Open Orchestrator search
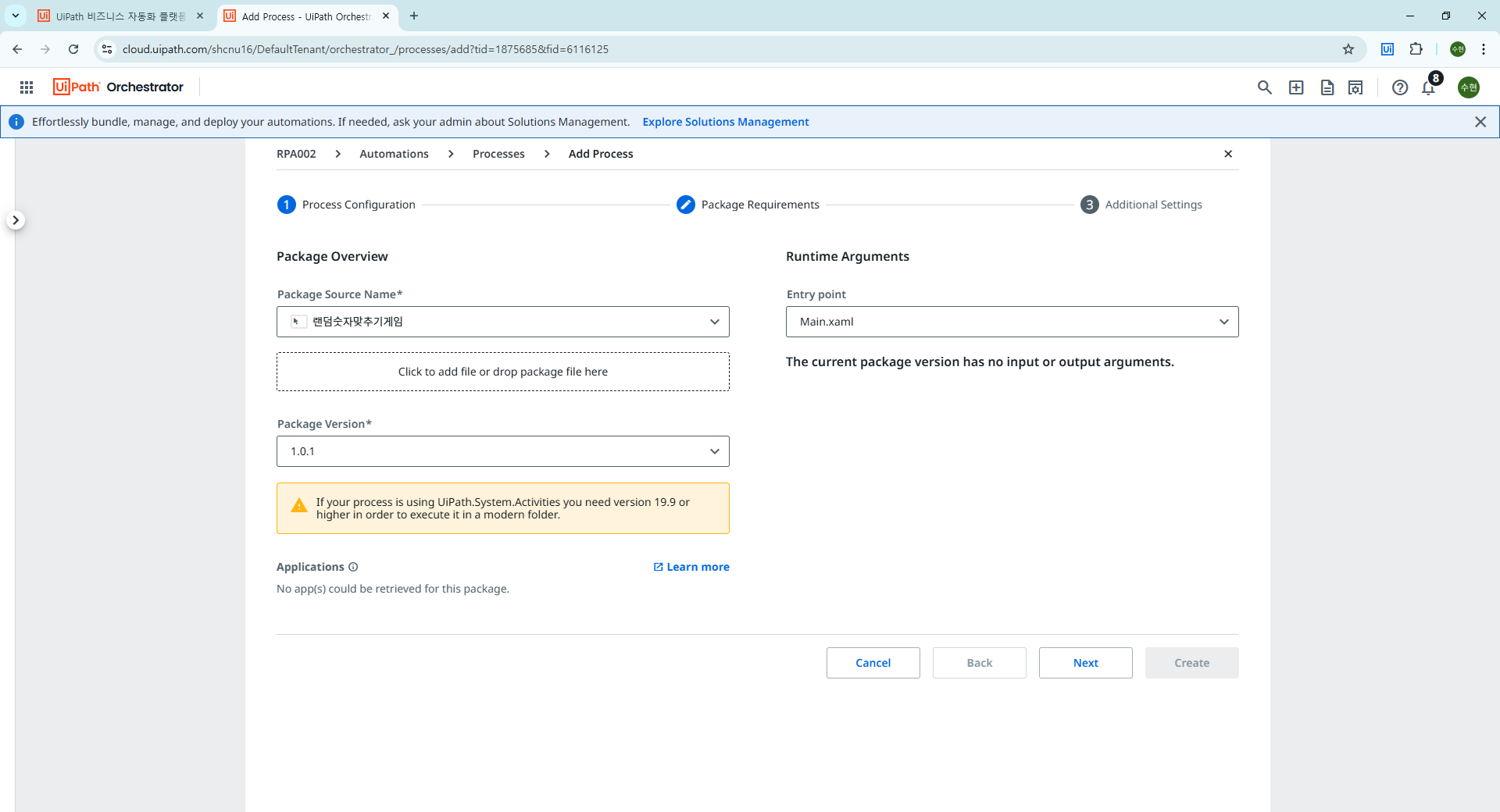1500x812 pixels. coord(1265,87)
